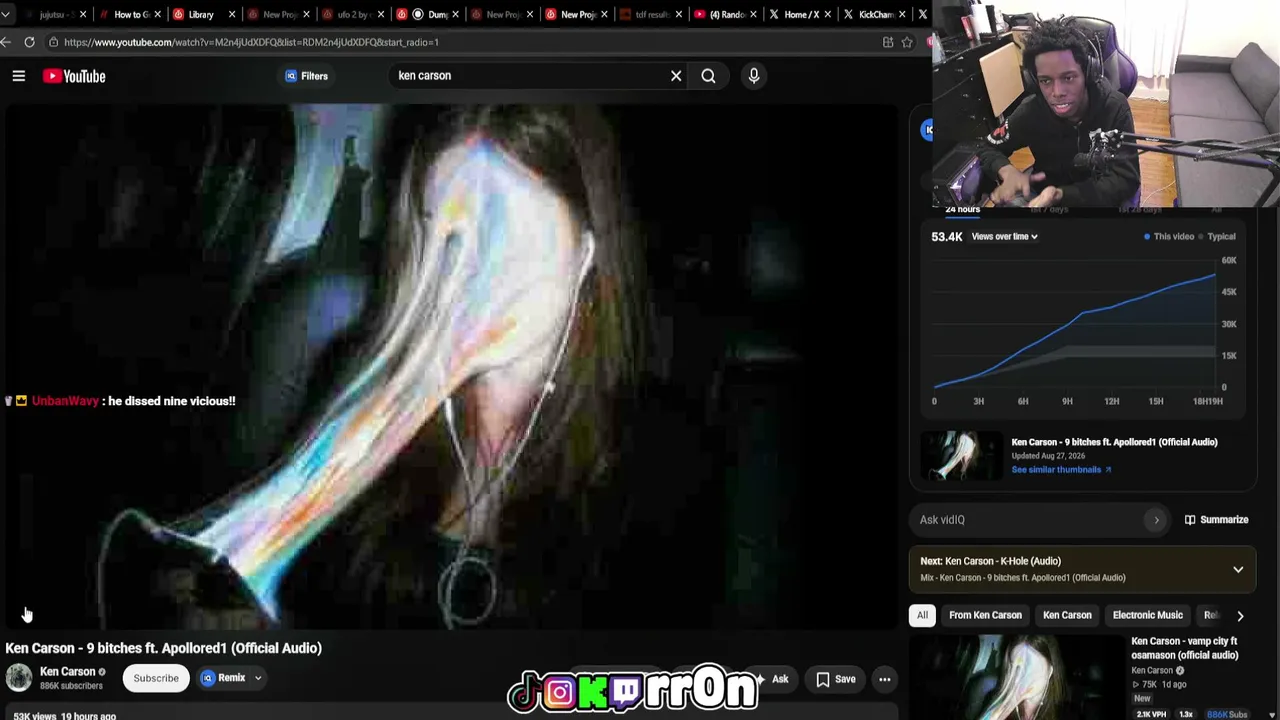Click the 'Typical' legend item
The image size is (1280, 720).
[1216, 237]
